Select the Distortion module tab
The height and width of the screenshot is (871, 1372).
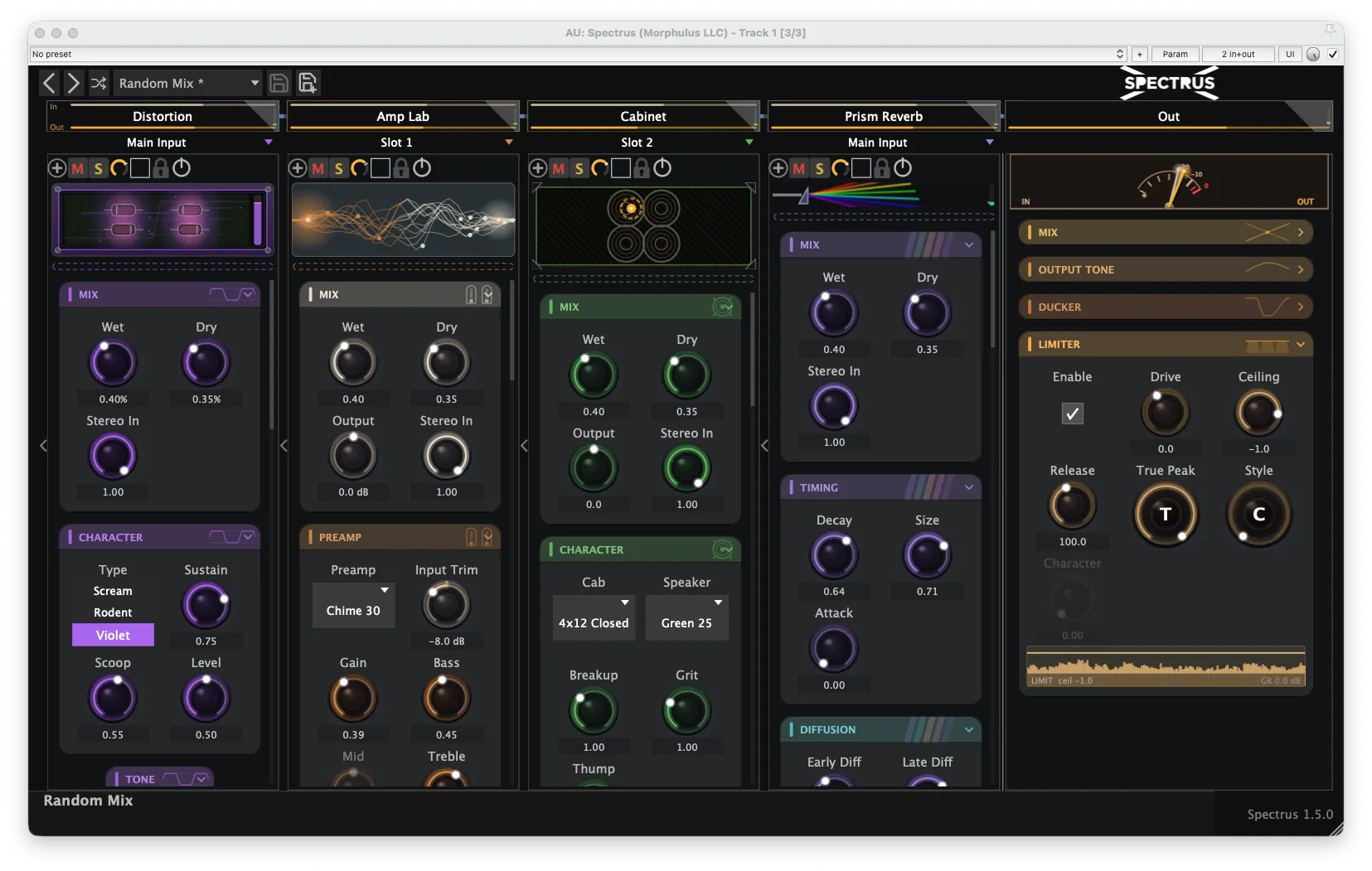point(162,116)
